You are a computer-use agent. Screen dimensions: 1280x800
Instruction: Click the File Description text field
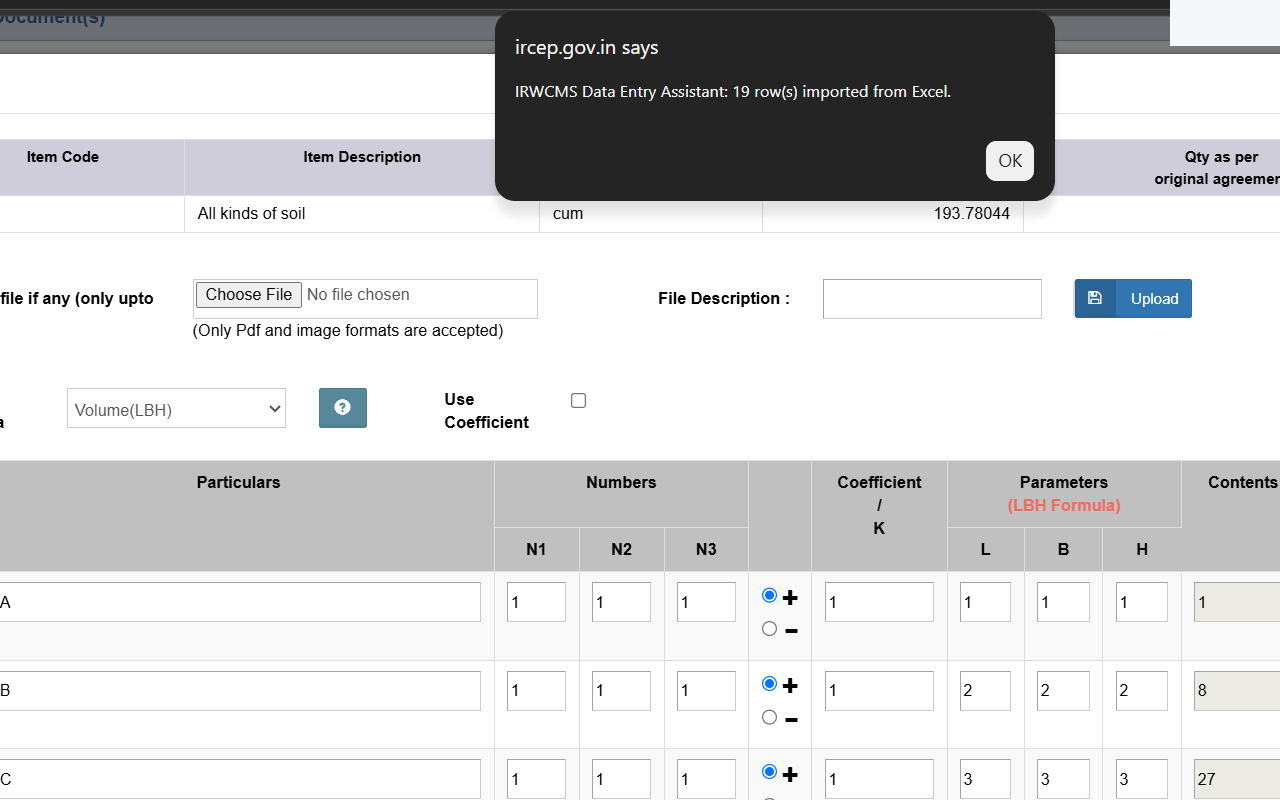click(932, 299)
